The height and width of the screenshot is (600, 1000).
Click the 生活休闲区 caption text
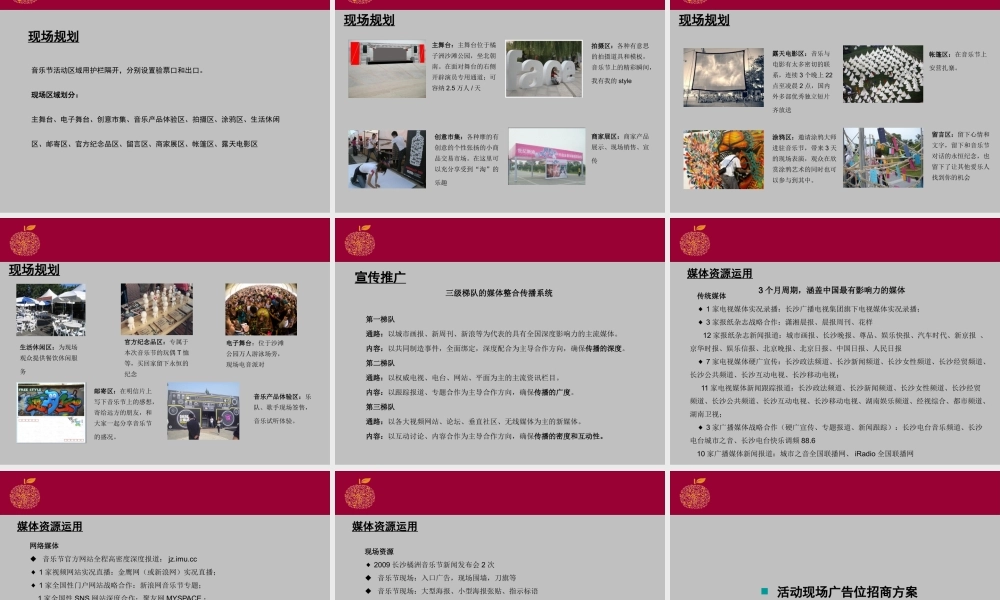coord(48,359)
